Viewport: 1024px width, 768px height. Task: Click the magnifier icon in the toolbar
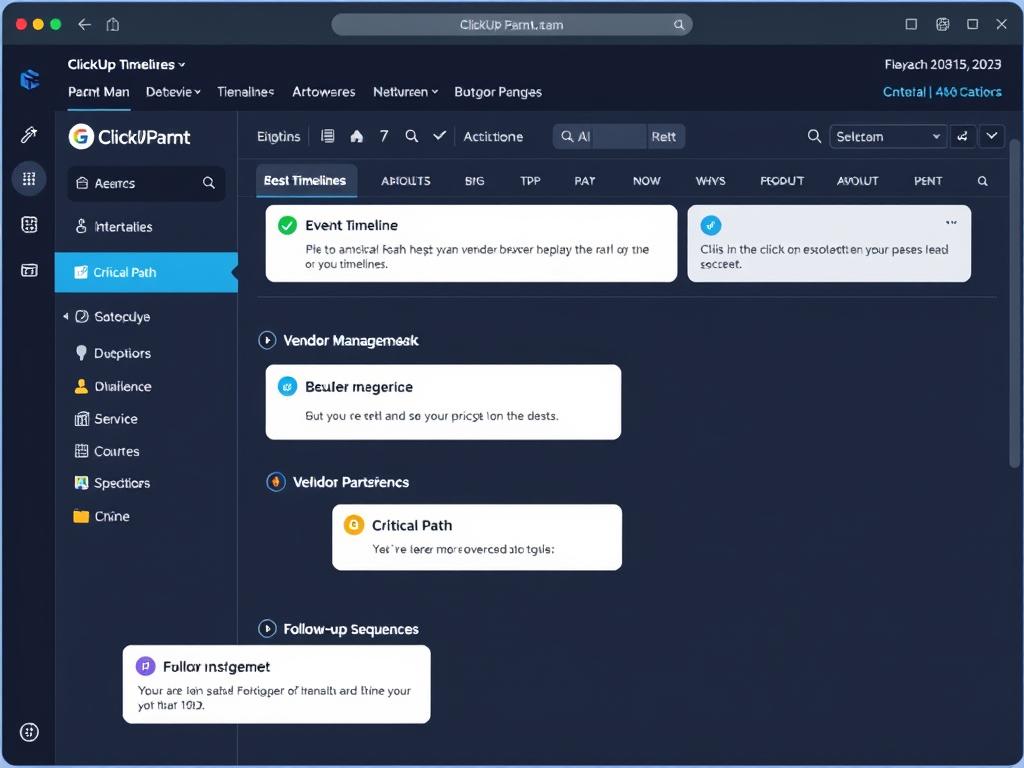pos(411,136)
